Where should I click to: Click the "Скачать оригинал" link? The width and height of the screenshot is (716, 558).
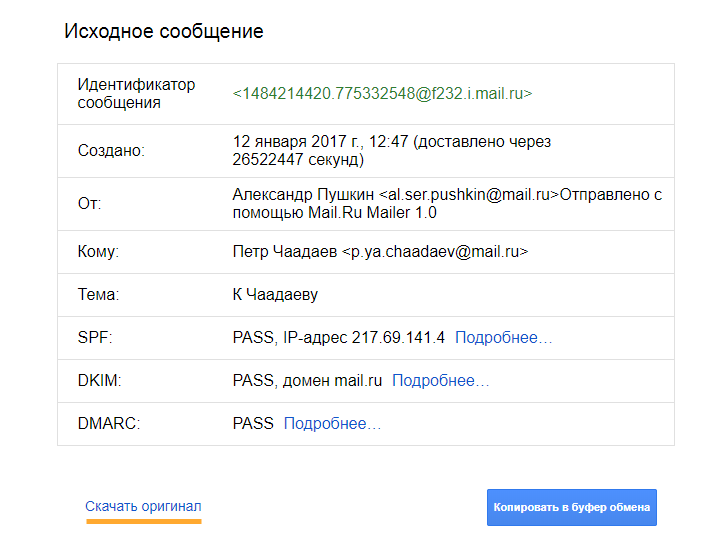tap(143, 506)
